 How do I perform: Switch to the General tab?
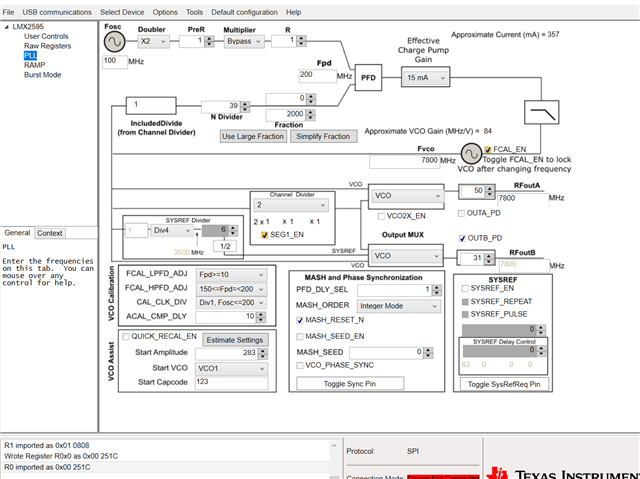(17, 233)
